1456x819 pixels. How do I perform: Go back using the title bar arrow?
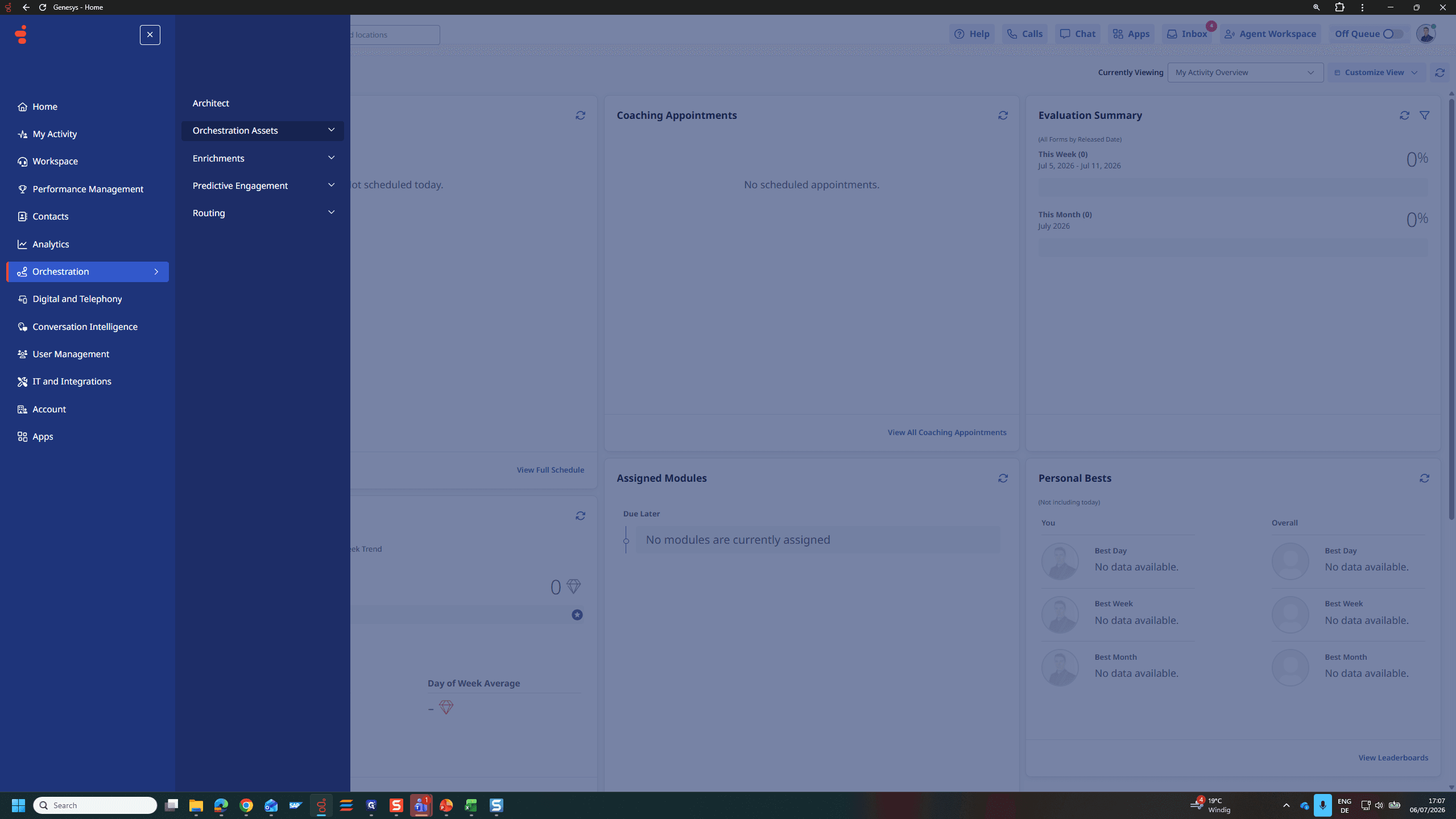coord(26,7)
